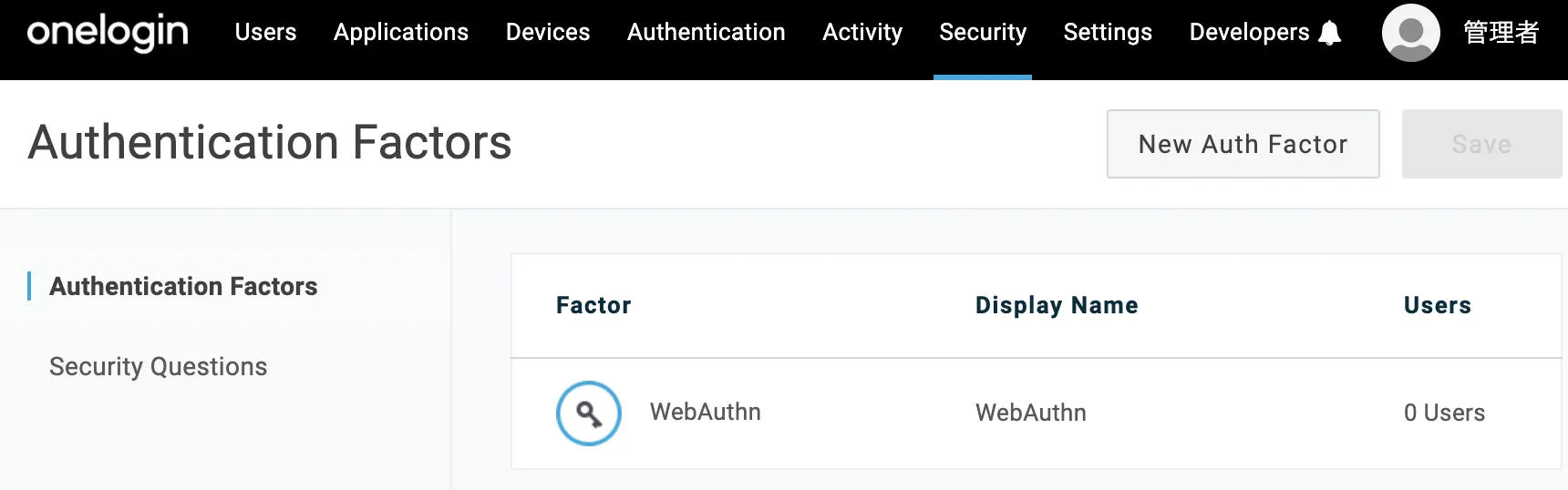Click the user avatar icon
Image resolution: width=1568 pixels, height=490 pixels.
[1410, 33]
